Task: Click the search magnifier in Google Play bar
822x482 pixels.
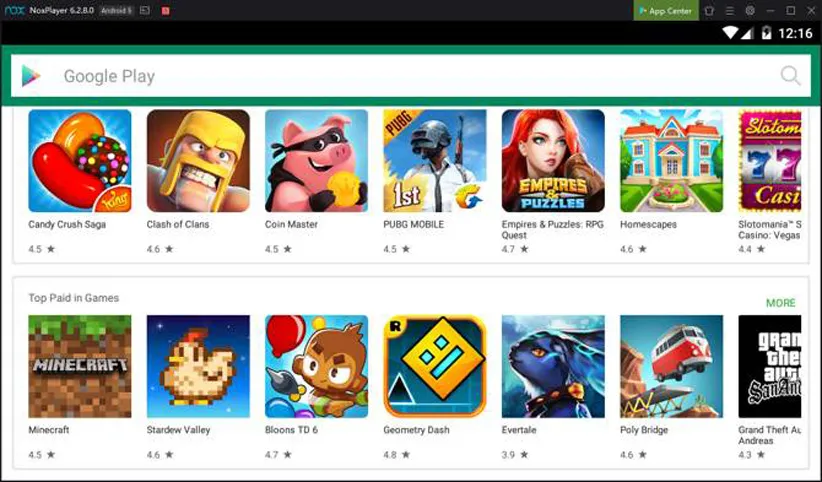Action: pyautogui.click(x=790, y=76)
